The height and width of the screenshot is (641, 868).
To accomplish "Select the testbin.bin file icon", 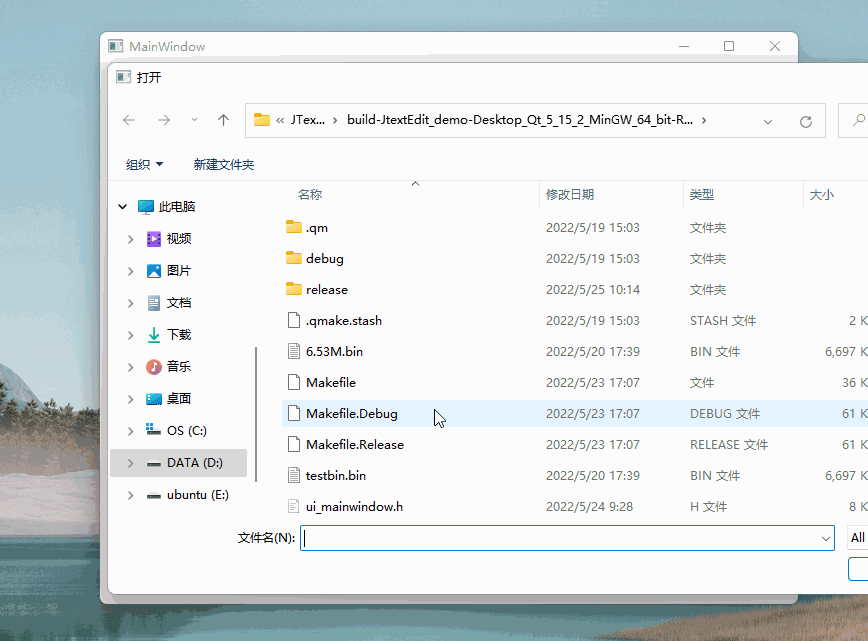I will 294,475.
